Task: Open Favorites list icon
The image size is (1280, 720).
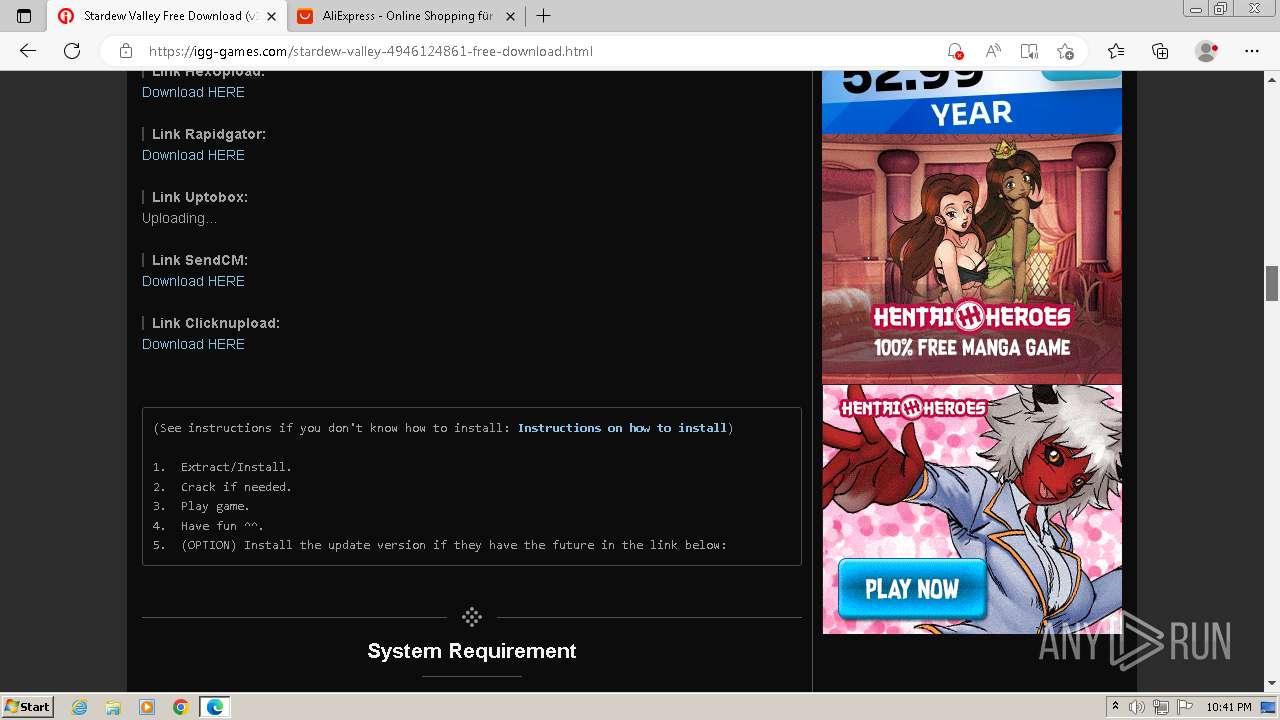Action: point(1116,51)
